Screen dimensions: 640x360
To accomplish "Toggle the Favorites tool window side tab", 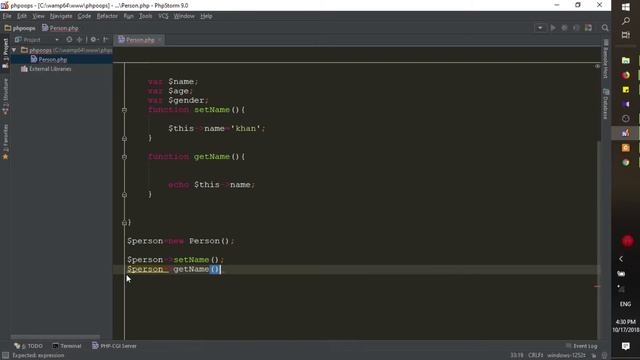I will click(x=5, y=142).
